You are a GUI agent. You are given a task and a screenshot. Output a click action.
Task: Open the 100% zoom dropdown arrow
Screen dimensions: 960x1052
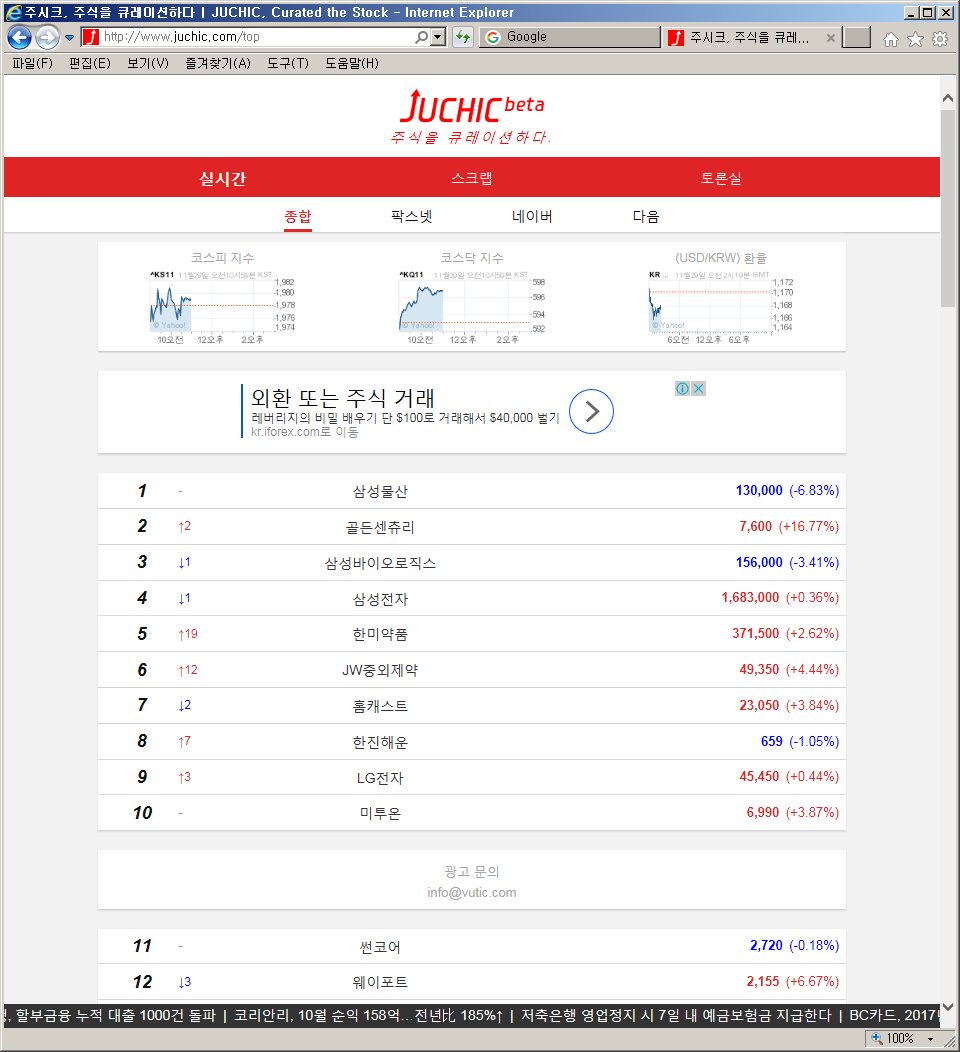930,1039
